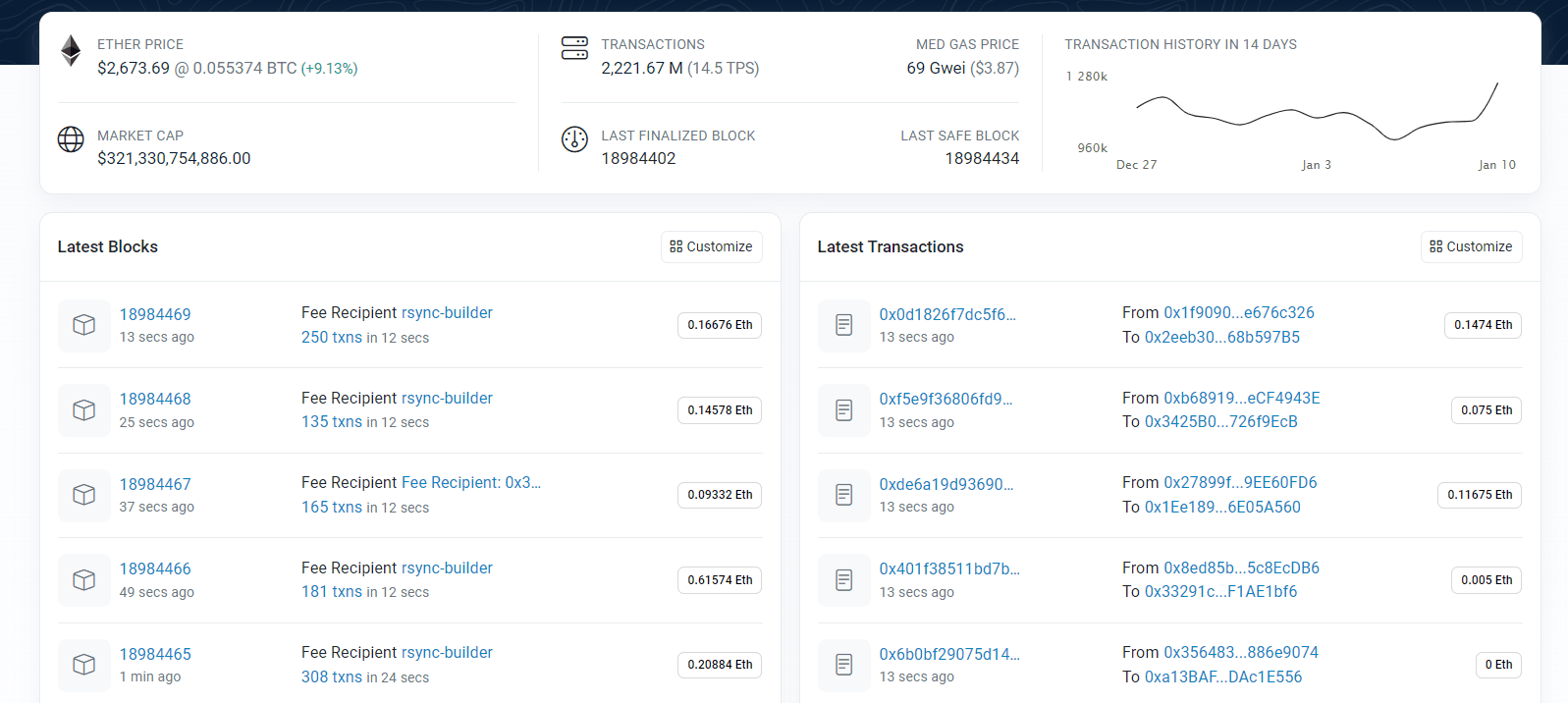Viewport: 1568px width, 703px height.
Task: Click the 0.61574 Eth block reward badge
Action: 720,580
